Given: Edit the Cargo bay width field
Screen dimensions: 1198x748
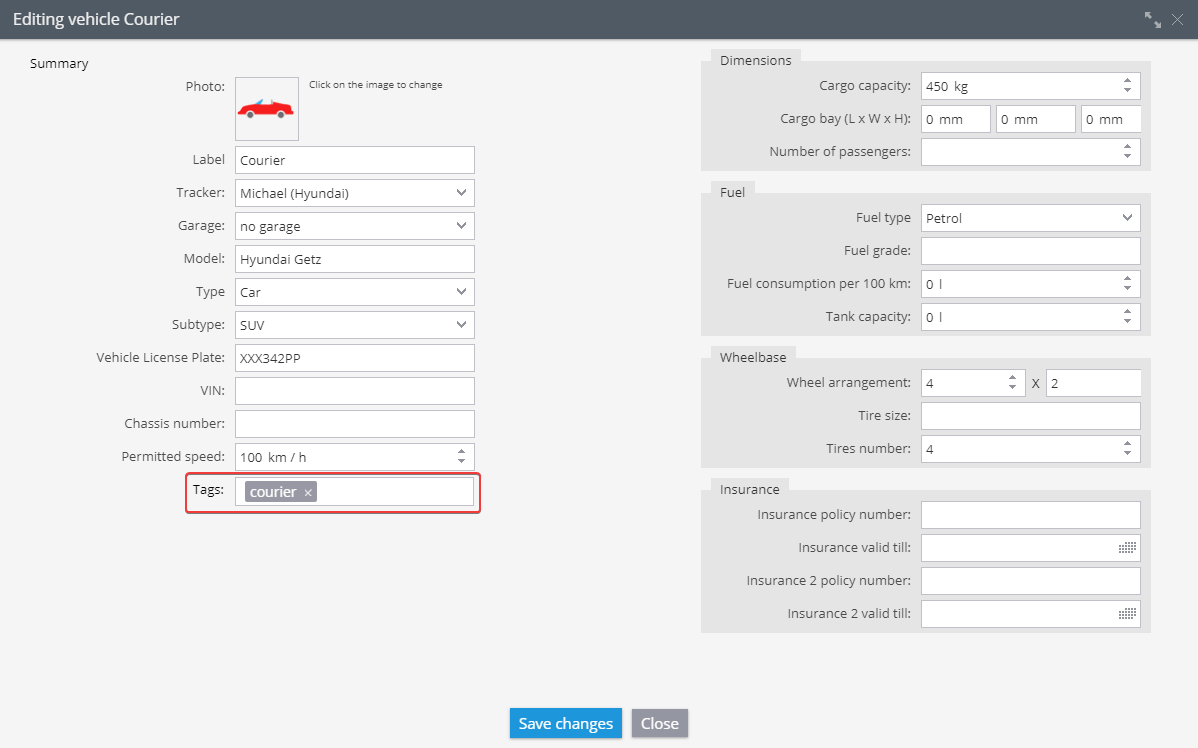Looking at the screenshot, I should point(1036,119).
